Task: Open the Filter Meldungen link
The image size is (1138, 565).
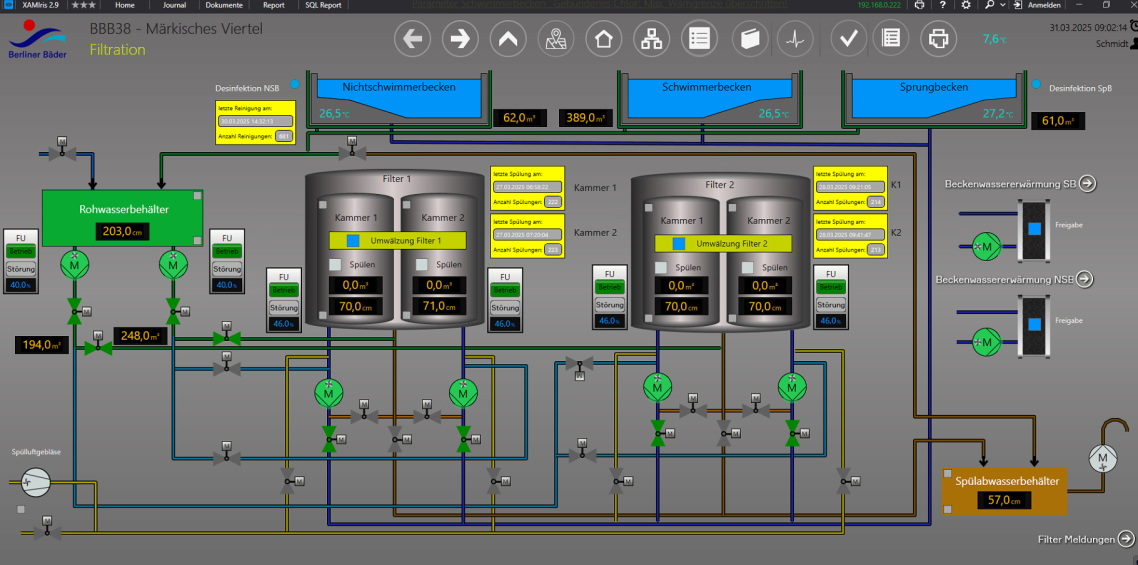Action: click(x=1126, y=539)
